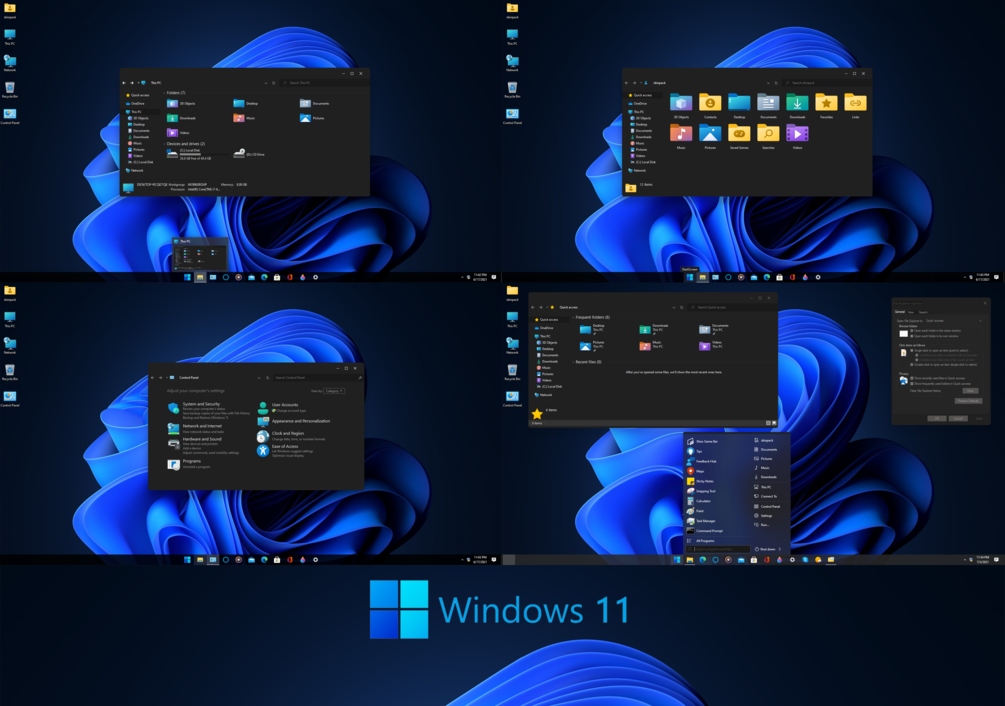Open 3D Objects folder in This PC window content
Screen dimensions: 1005x706
coord(181,103)
